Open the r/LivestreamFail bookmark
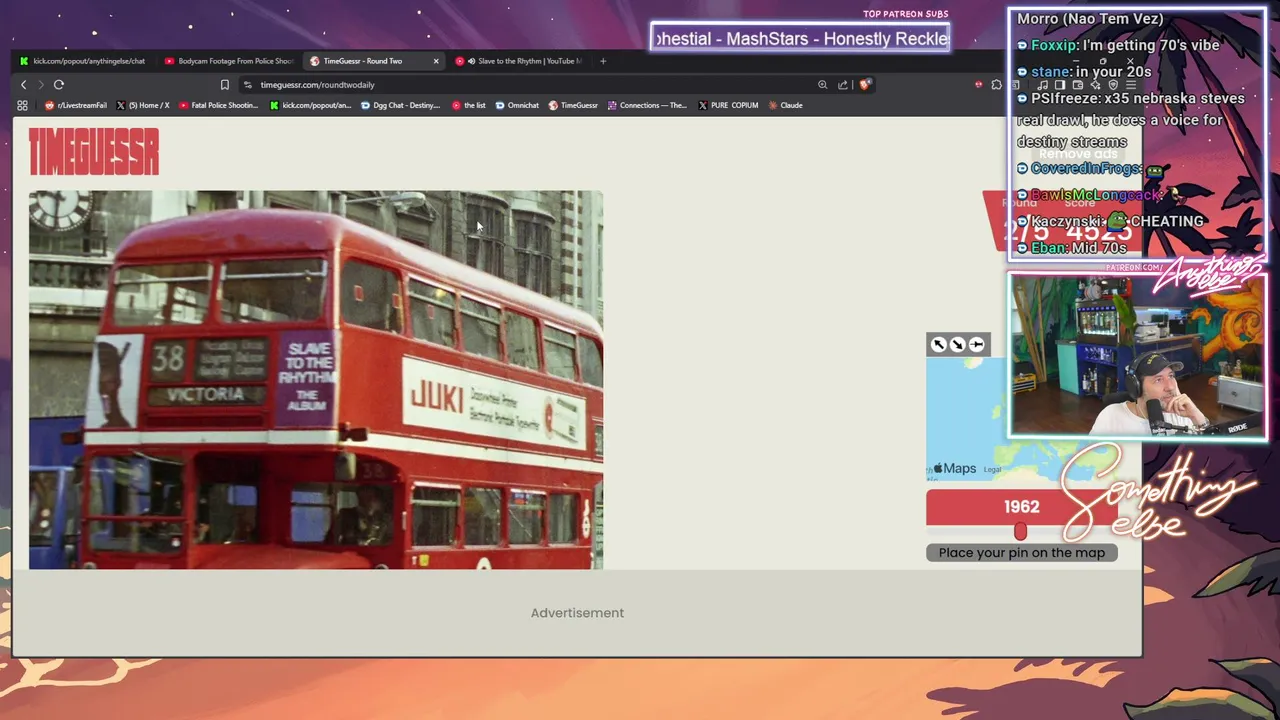This screenshot has height=720, width=1280. click(x=76, y=105)
